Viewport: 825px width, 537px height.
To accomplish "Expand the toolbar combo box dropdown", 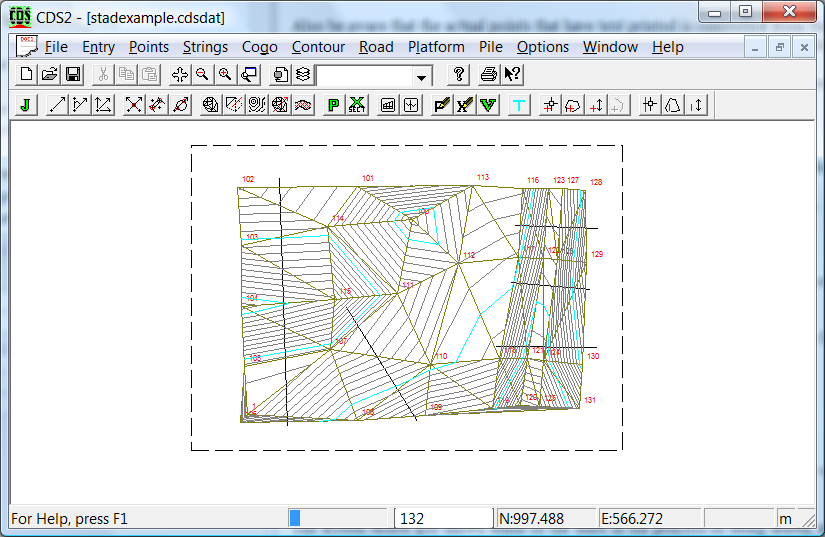I will 422,76.
